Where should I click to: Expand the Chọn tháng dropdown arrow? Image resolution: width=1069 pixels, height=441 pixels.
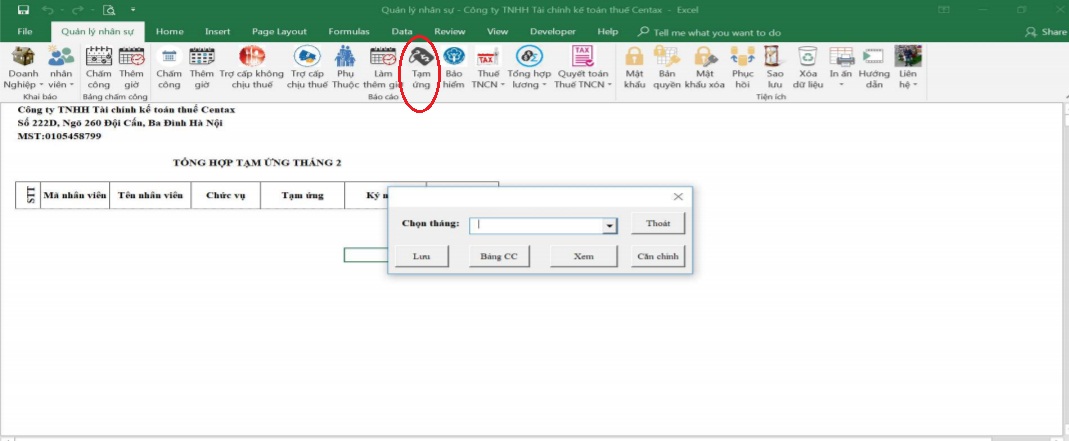point(608,226)
